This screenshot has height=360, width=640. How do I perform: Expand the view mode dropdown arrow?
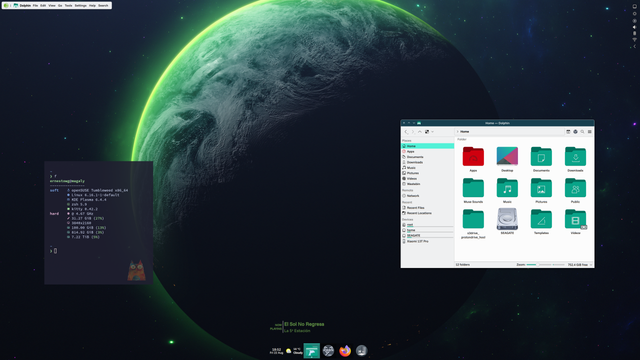(432, 132)
